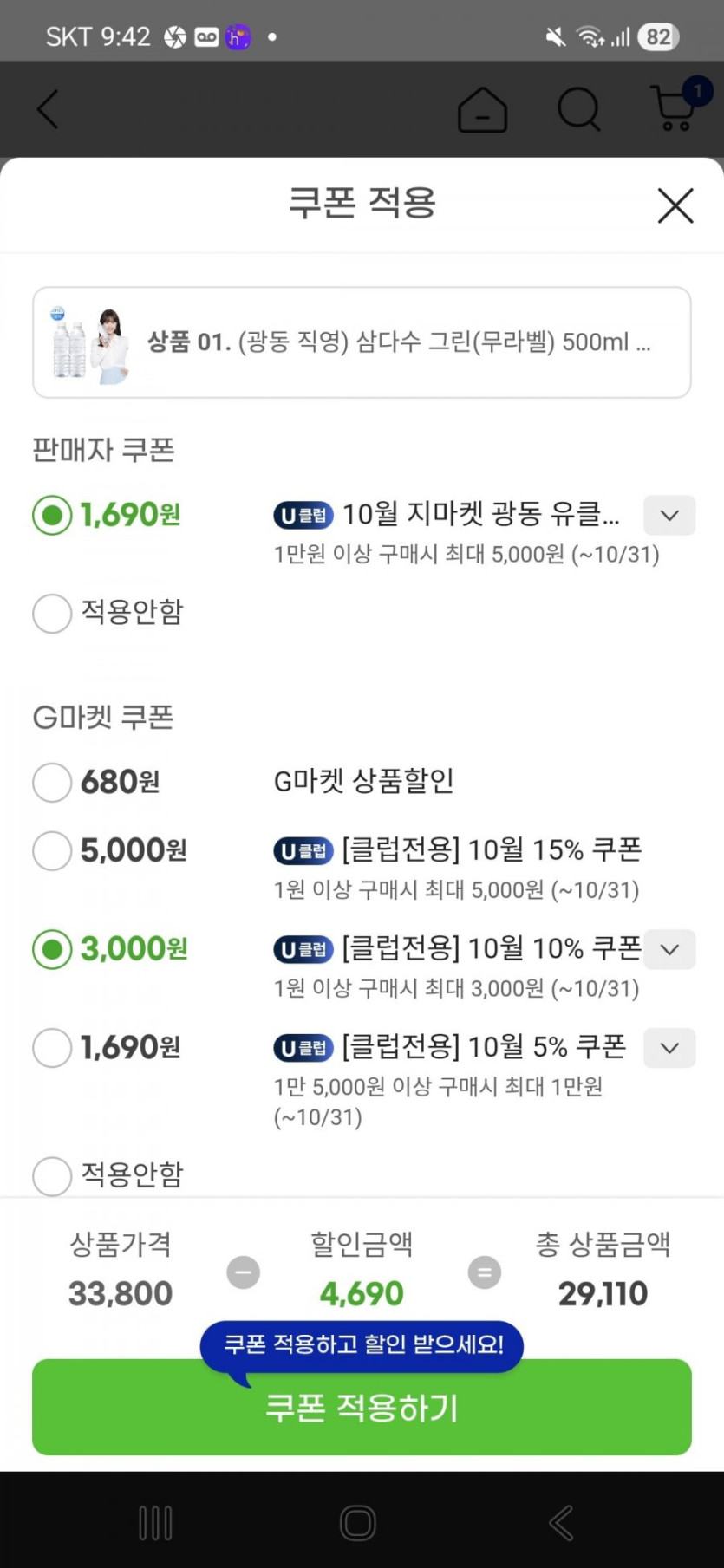Select the 1,690원 5% club coupon radio
Screen dimensions: 724x1568
click(52, 1048)
